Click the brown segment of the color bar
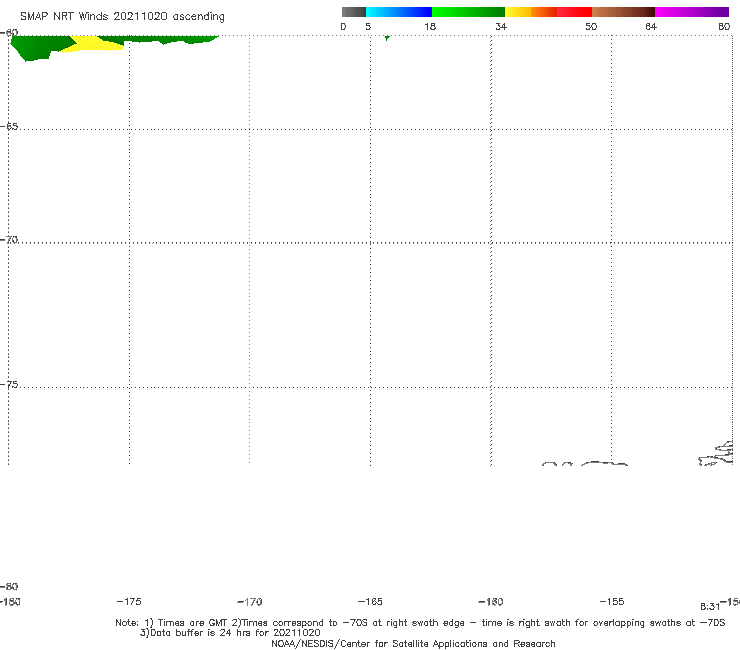 pos(623,12)
